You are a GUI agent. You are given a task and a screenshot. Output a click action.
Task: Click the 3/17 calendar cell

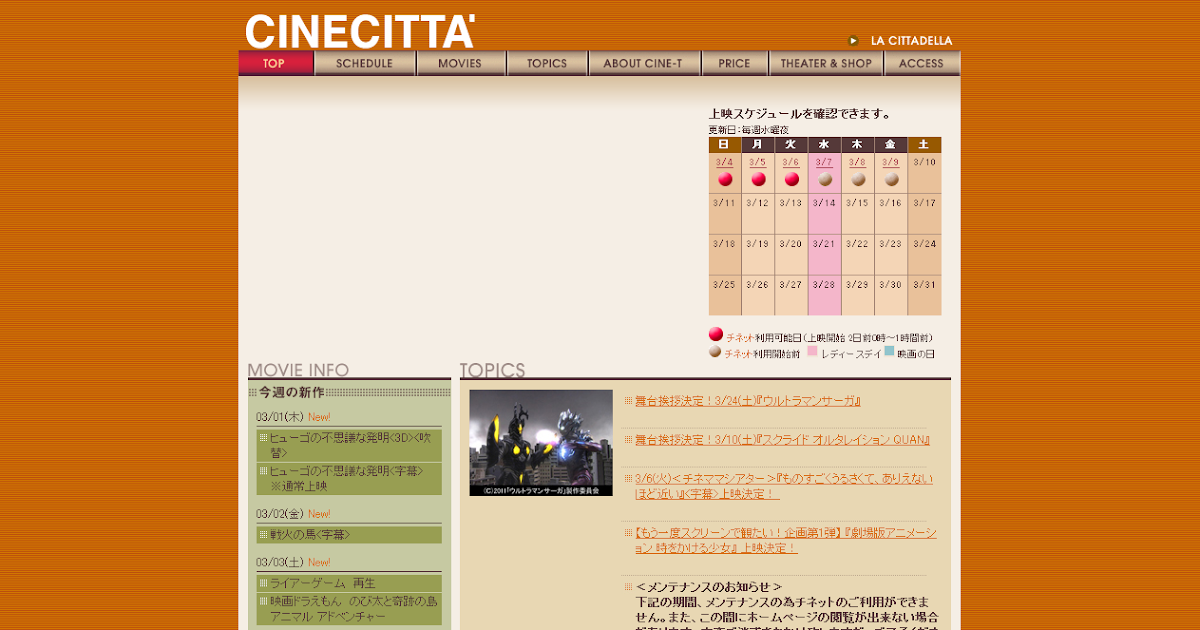click(x=924, y=214)
